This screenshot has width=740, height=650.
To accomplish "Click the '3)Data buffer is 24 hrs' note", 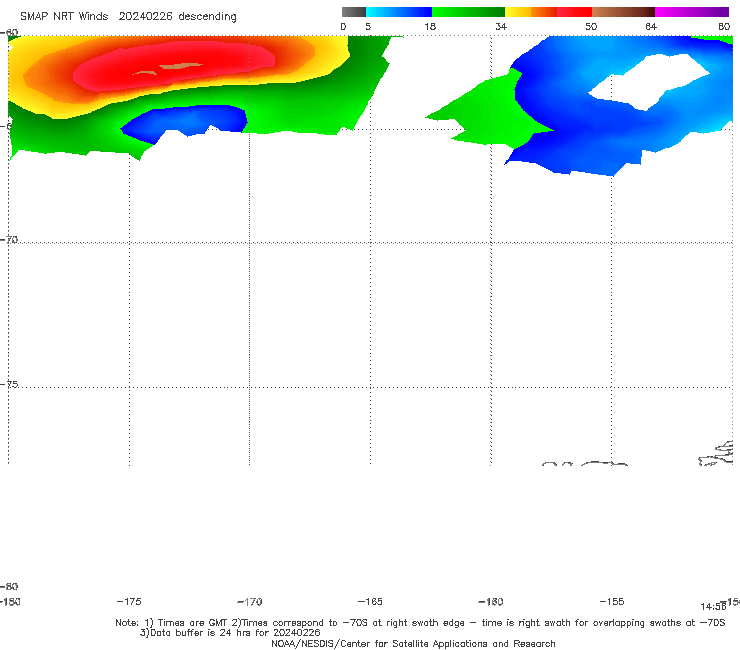I will coord(230,633).
